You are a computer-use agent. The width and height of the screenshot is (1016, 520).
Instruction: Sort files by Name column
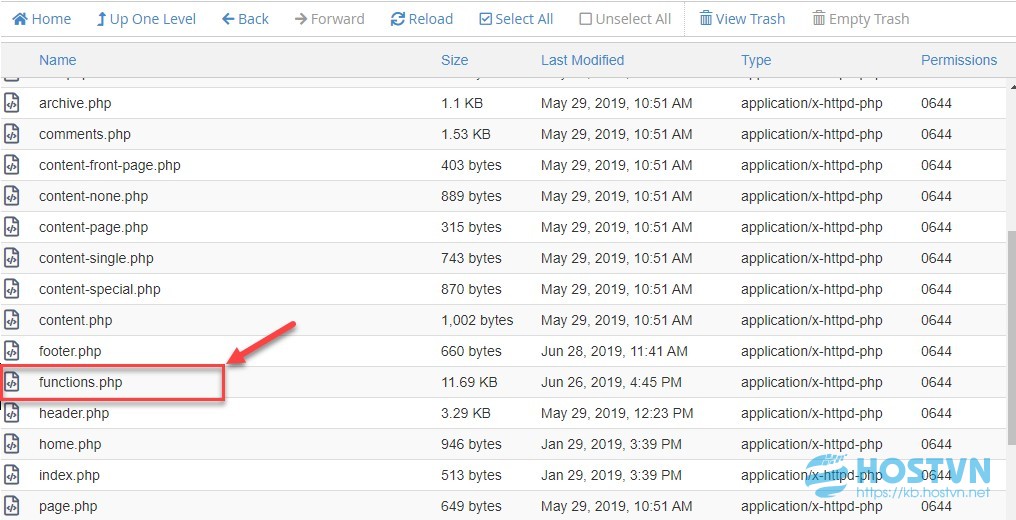tap(58, 60)
